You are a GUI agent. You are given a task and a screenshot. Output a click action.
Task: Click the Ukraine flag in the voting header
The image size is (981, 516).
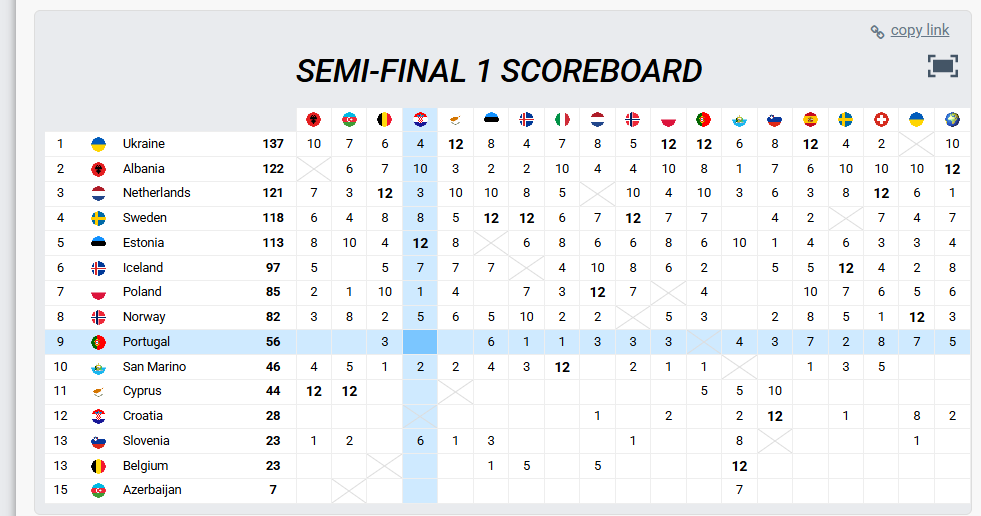(916, 120)
